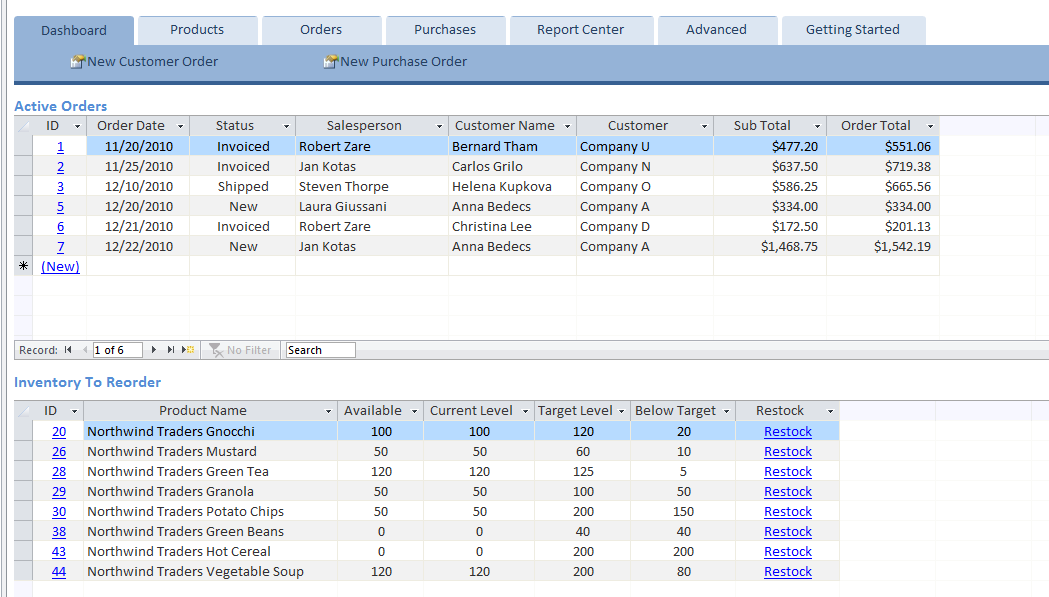The height and width of the screenshot is (597, 1049).
Task: Click New Customer Order link
Action: tap(153, 62)
